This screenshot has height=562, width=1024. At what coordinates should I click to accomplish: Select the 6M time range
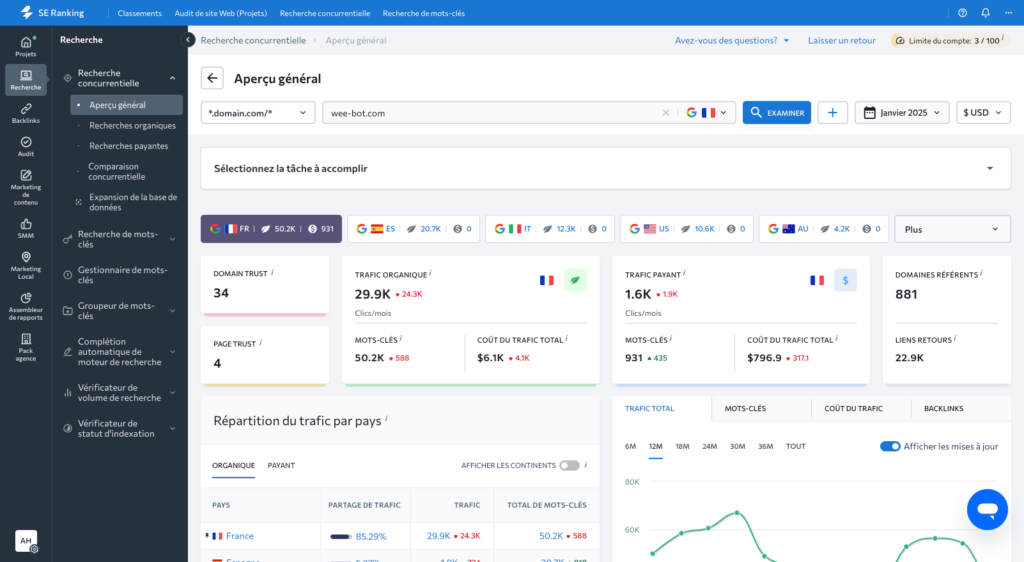tap(630, 446)
